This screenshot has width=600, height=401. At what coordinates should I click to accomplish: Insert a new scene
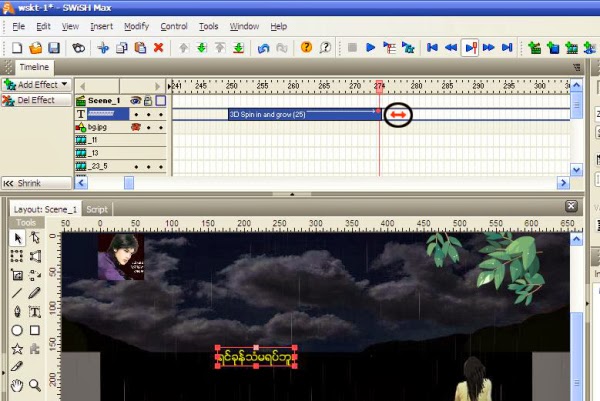point(534,48)
